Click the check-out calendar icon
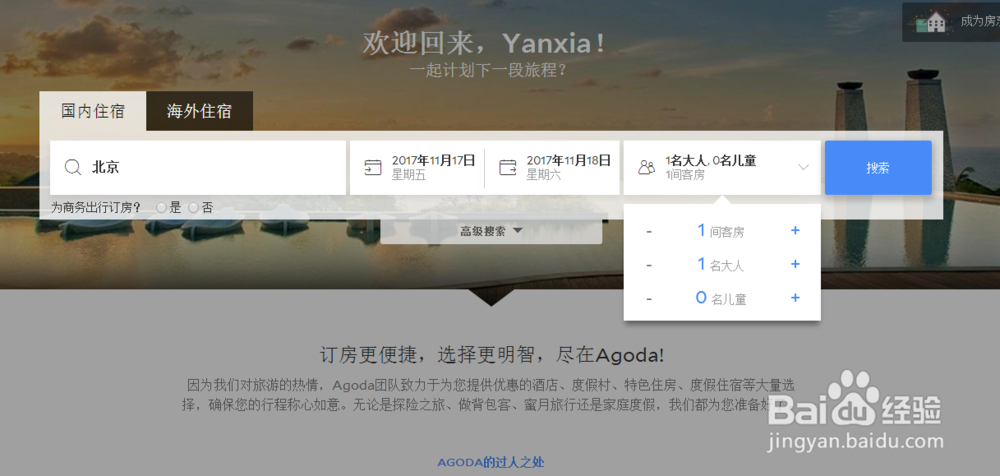Viewport: 1000px width, 476px height. coord(508,168)
